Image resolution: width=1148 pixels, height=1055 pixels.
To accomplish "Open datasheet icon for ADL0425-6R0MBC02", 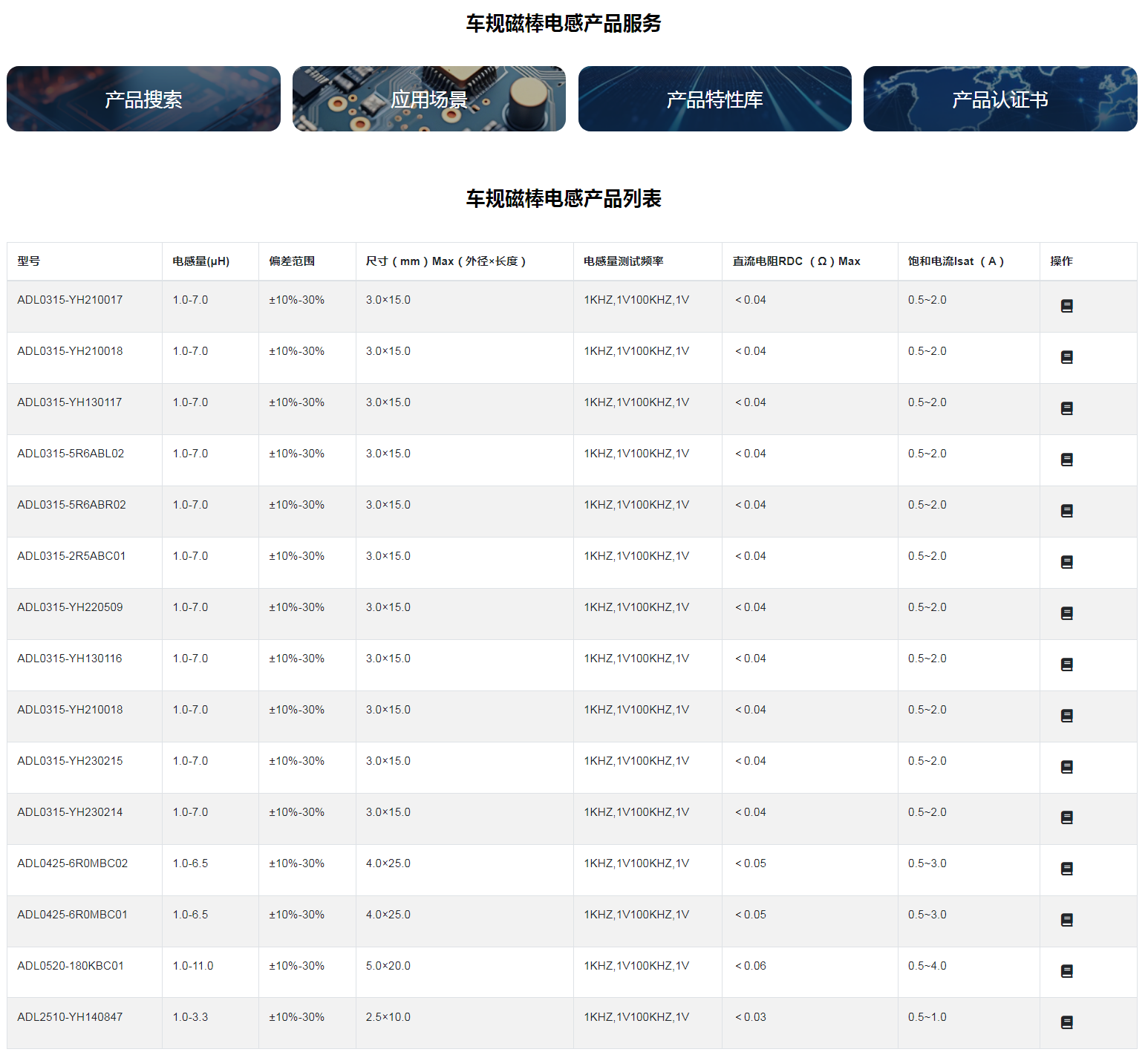I will click(x=1066, y=869).
